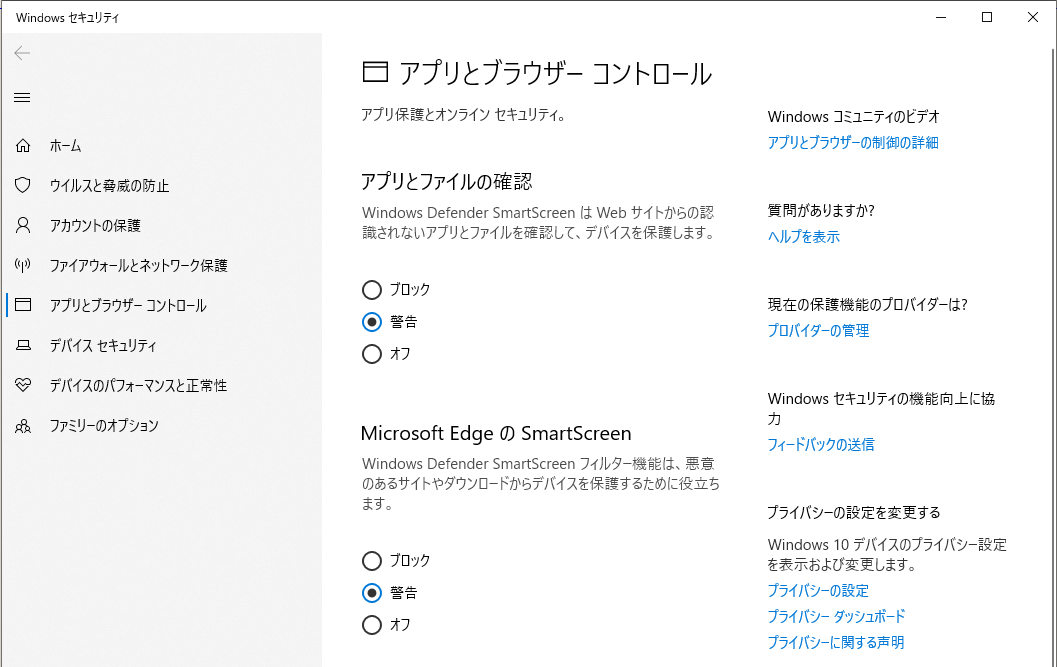This screenshot has width=1057, height=667.
Task: Click the device health heart icon
Action: 23,386
